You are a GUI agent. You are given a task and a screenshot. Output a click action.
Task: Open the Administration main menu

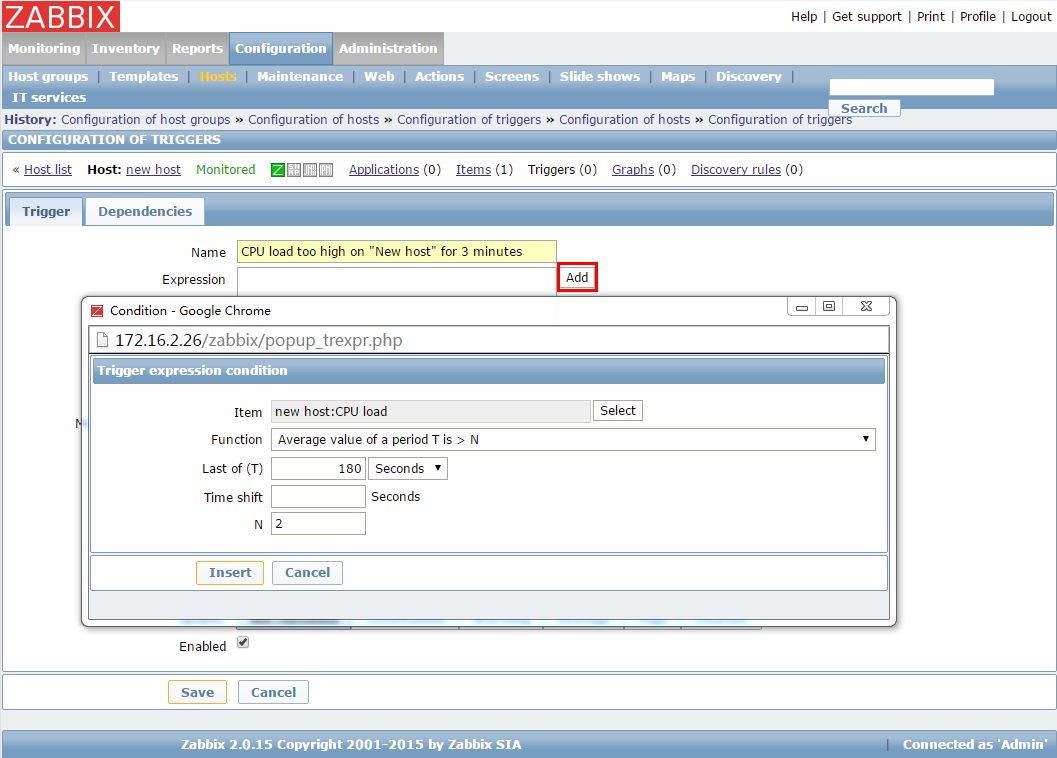(x=388, y=49)
